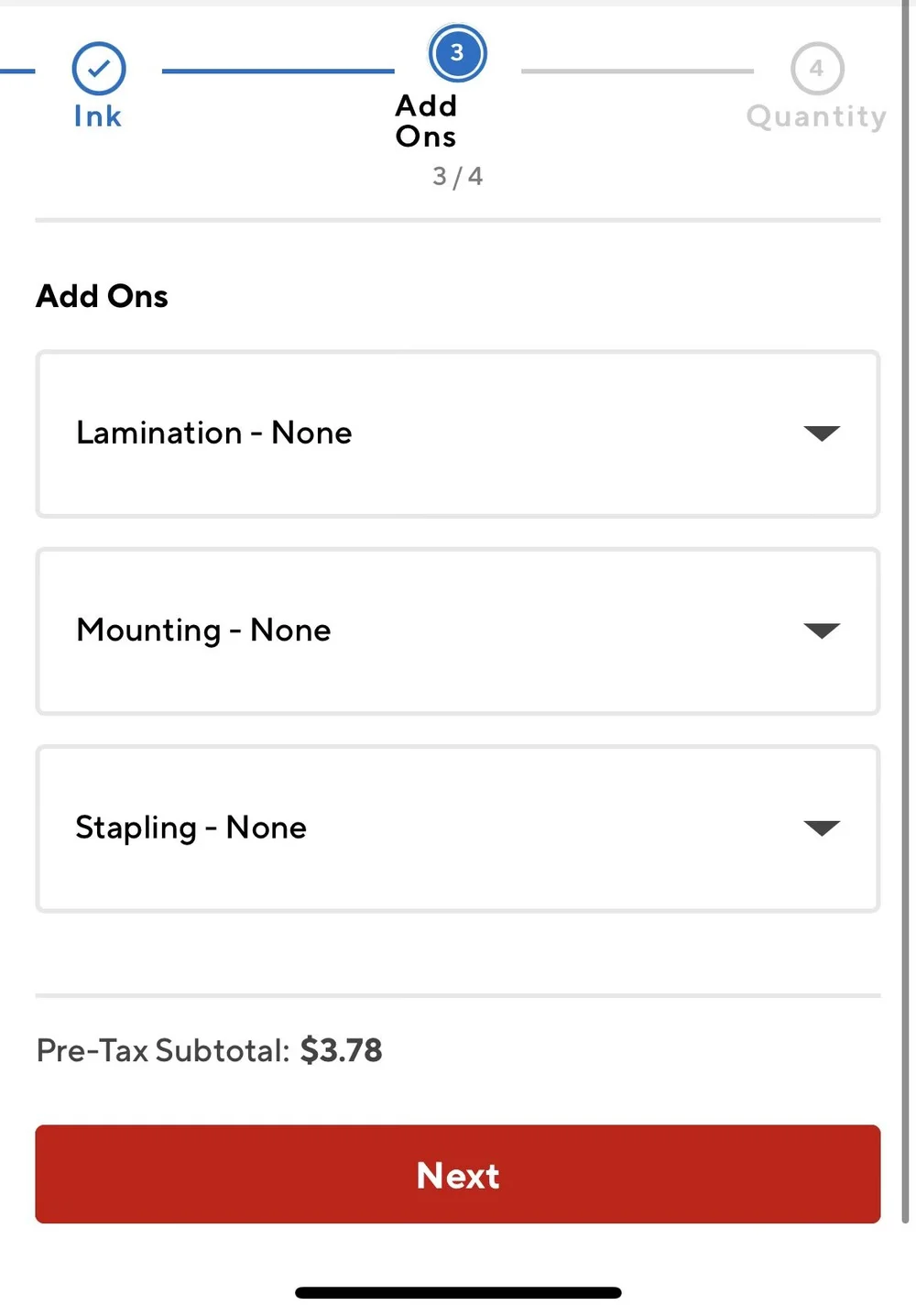Image resolution: width=916 pixels, height=1316 pixels.
Task: Click the Mounting dropdown arrow icon
Action: point(822,631)
